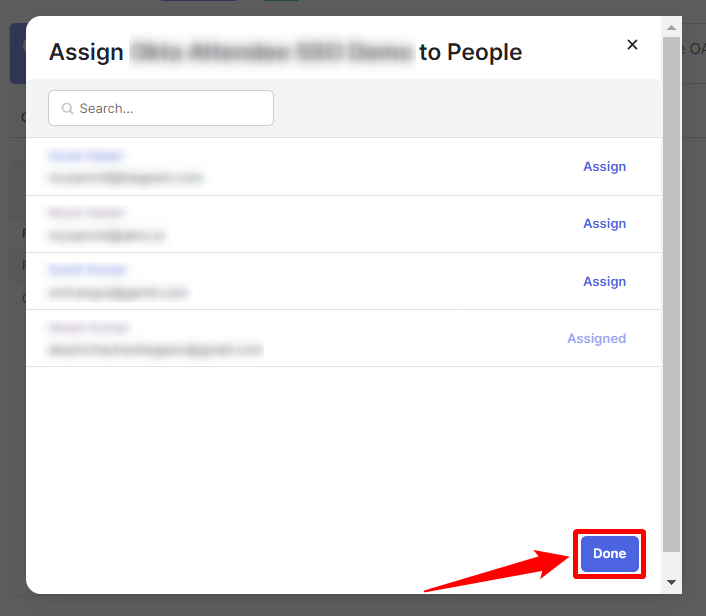Click the third person's email address

(x=118, y=293)
